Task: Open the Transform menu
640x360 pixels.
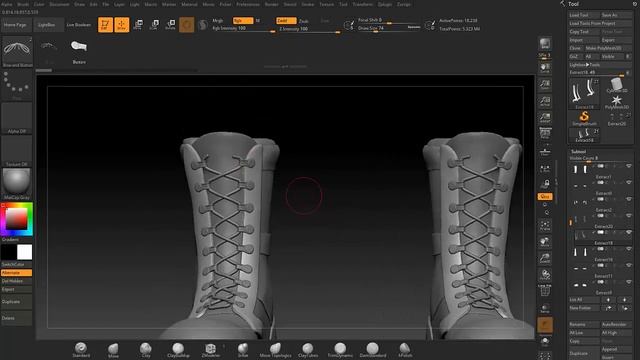Action: click(362, 4)
